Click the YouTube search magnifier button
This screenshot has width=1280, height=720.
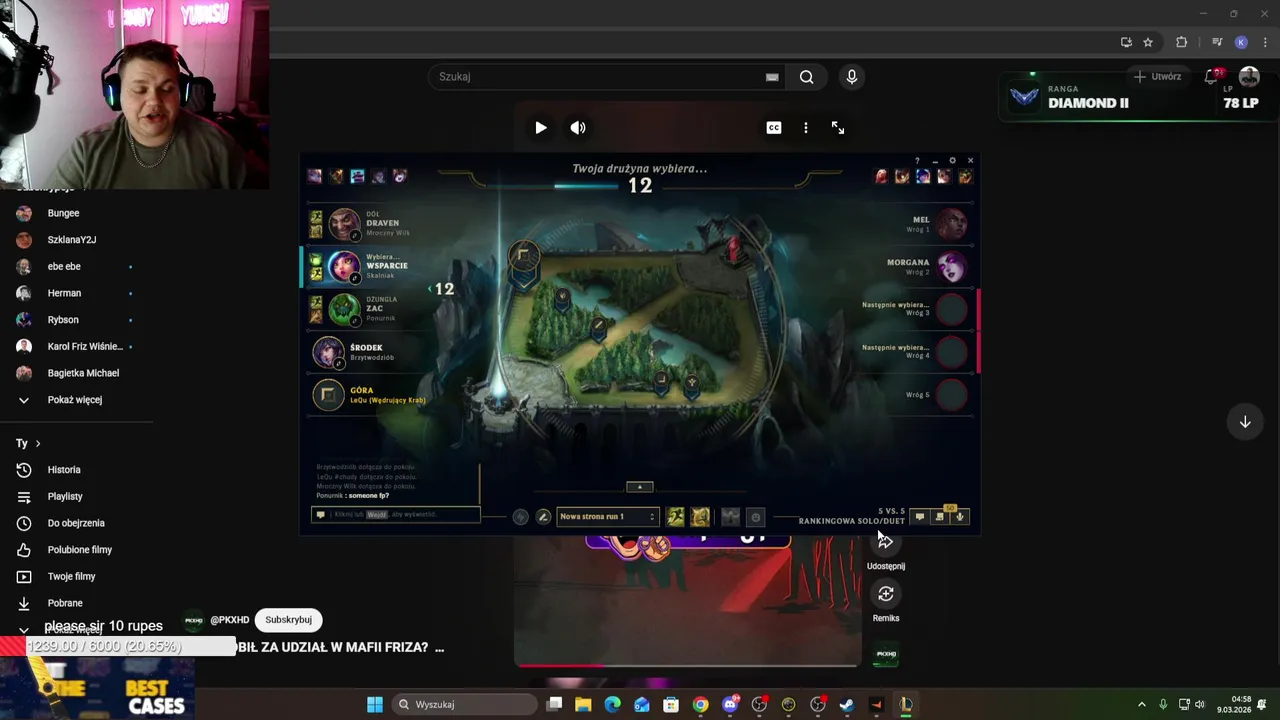(x=807, y=77)
